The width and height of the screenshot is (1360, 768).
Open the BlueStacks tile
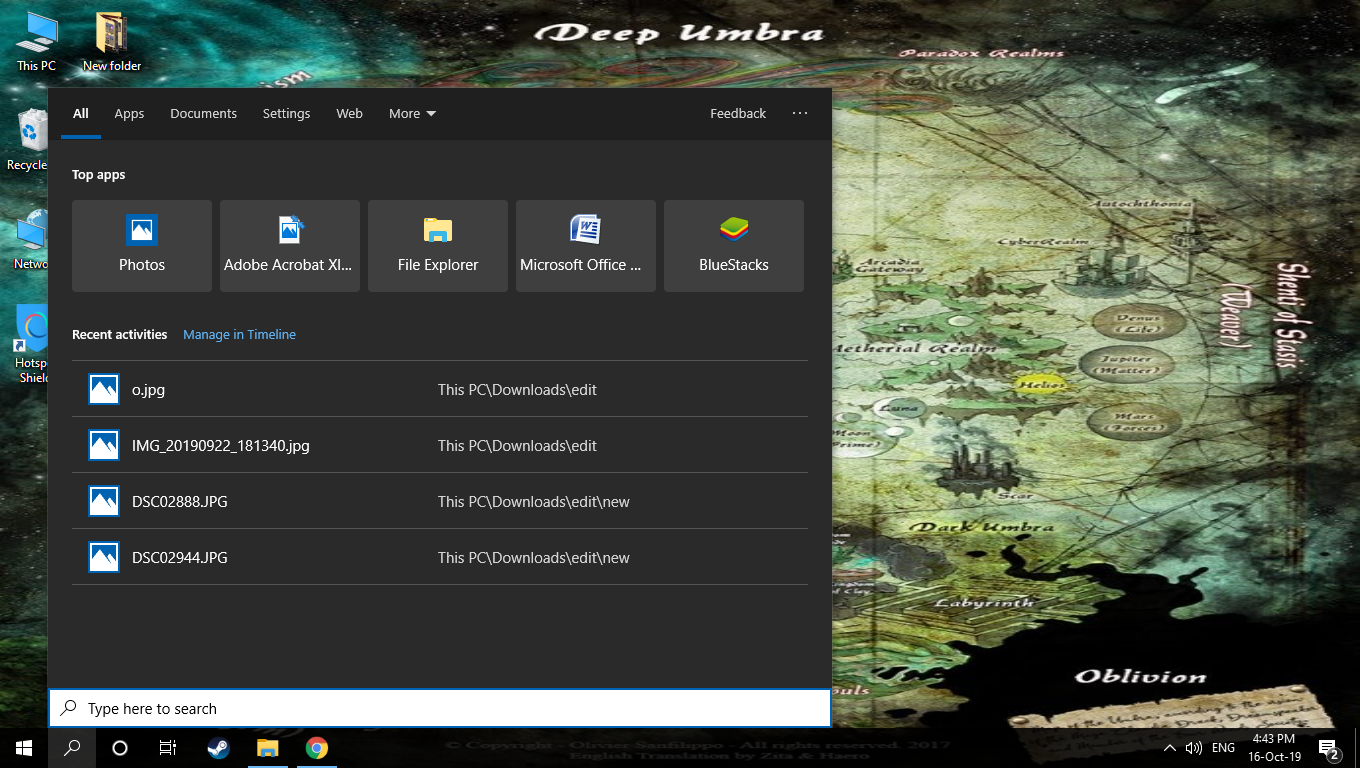[x=734, y=246]
